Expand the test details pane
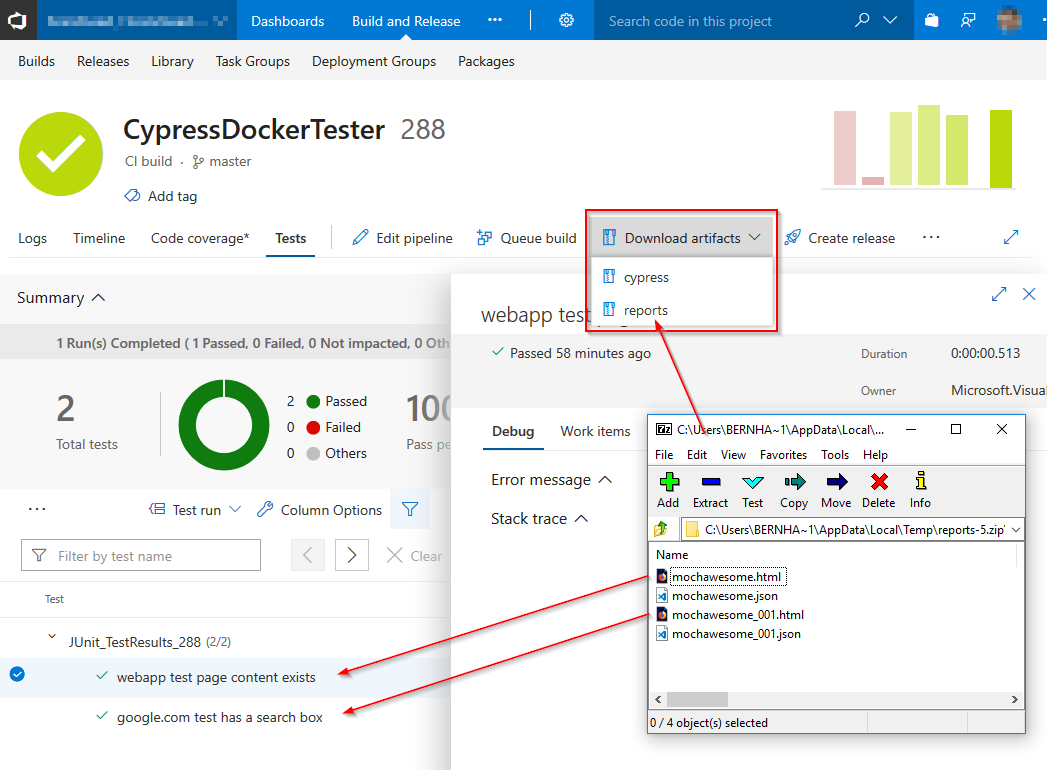The height and width of the screenshot is (770, 1047). [x=999, y=294]
